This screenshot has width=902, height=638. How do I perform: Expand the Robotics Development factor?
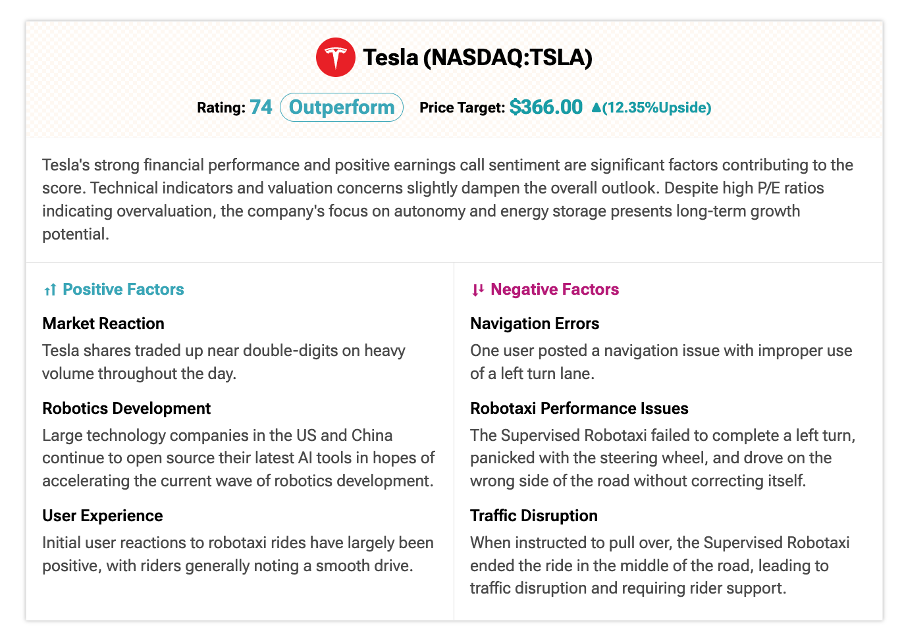click(x=127, y=408)
